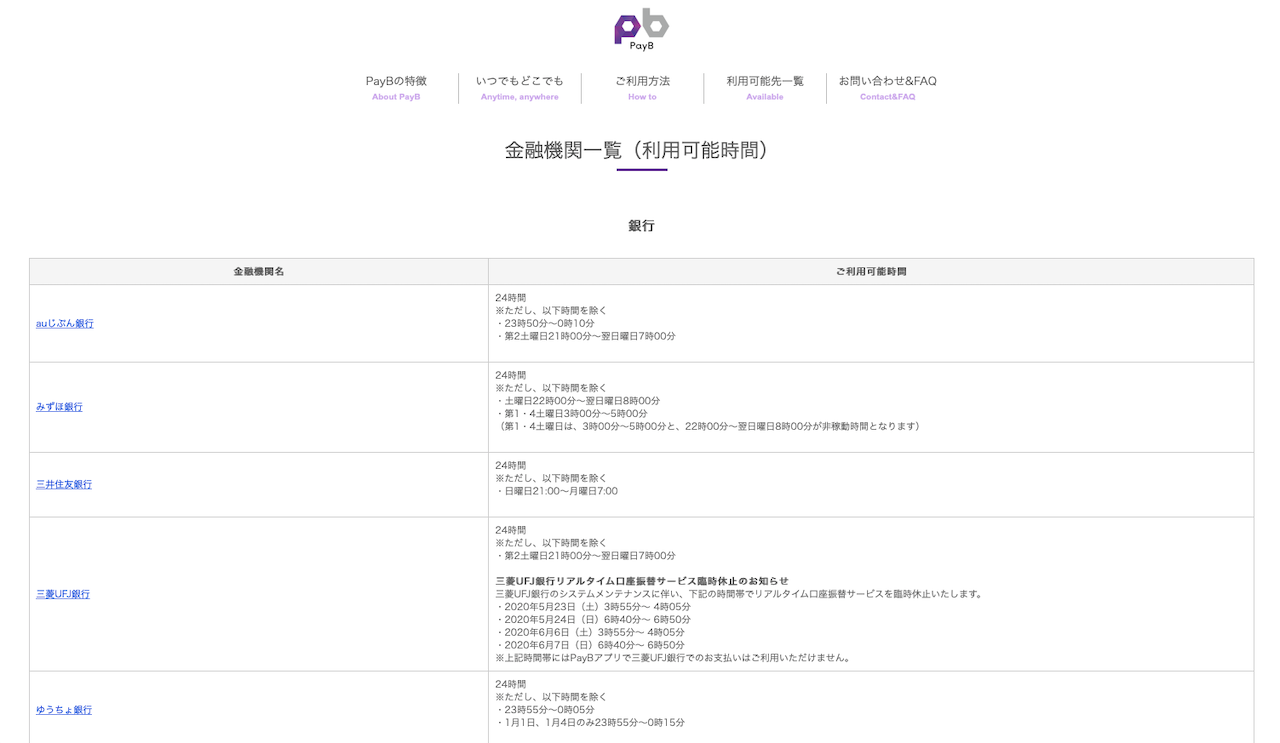Follow the みずほ銀行 link

coord(59,407)
